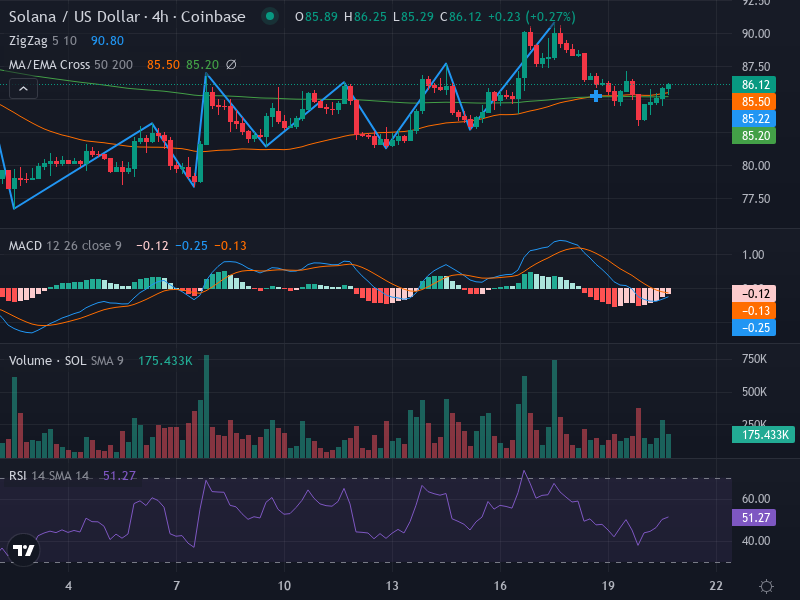
Task: Click the RSI legend value 51.27
Action: pyautogui.click(x=119, y=476)
